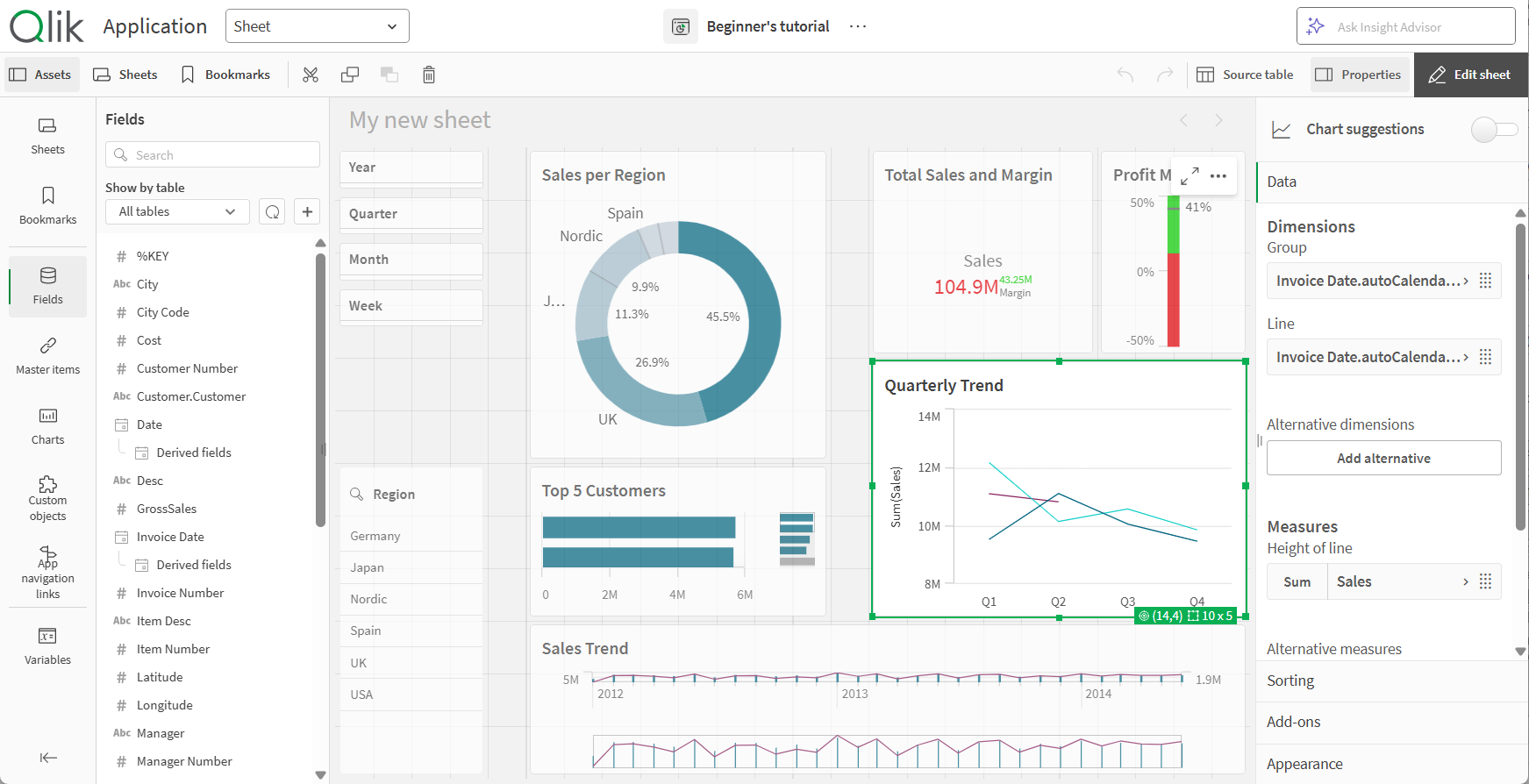Open Master items in the sidebar
The width and height of the screenshot is (1529, 784).
48,356
